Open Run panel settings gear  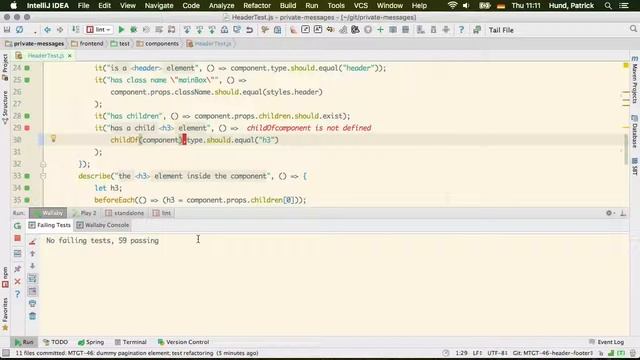coord(610,213)
